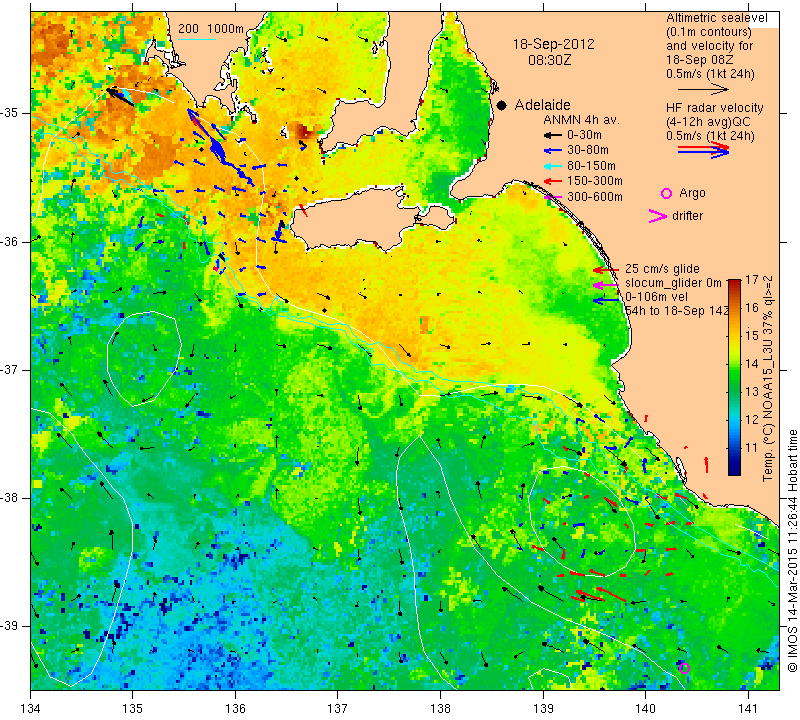Image resolution: width=800 pixels, height=720 pixels.
Task: Click the Adelaide label
Action: 542,105
